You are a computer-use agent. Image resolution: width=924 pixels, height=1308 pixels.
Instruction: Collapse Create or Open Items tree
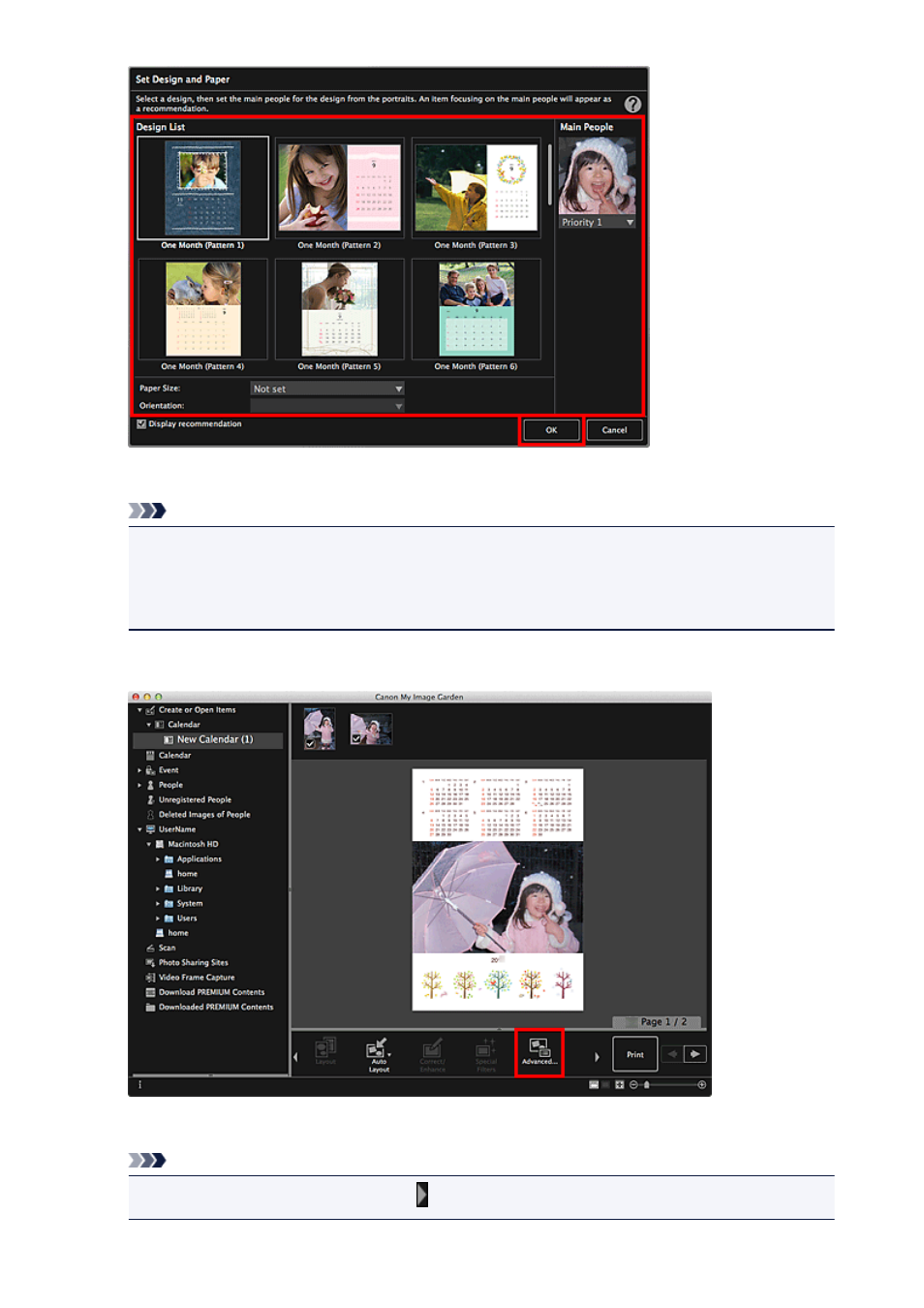(x=139, y=710)
